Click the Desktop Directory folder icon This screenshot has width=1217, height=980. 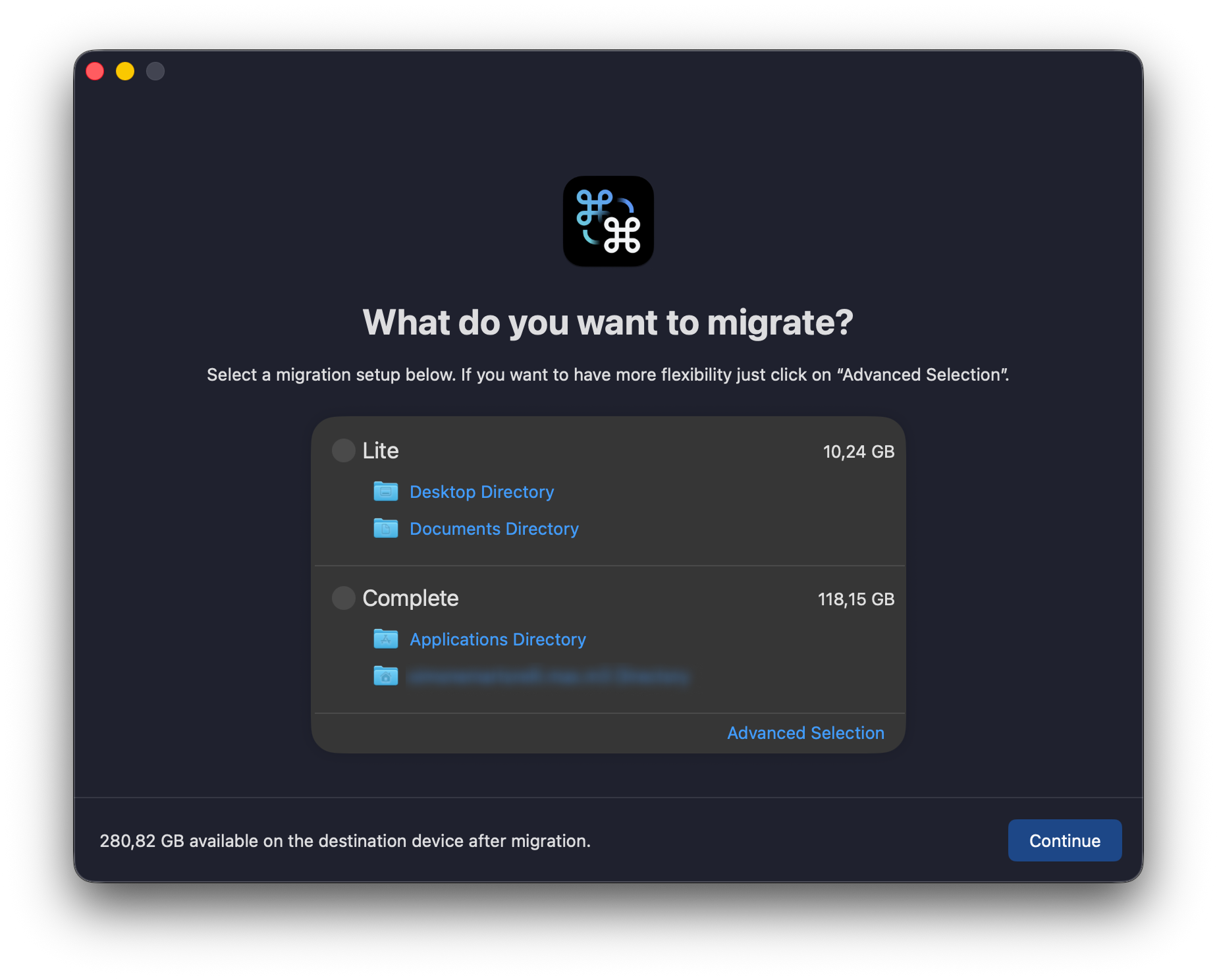click(x=385, y=491)
